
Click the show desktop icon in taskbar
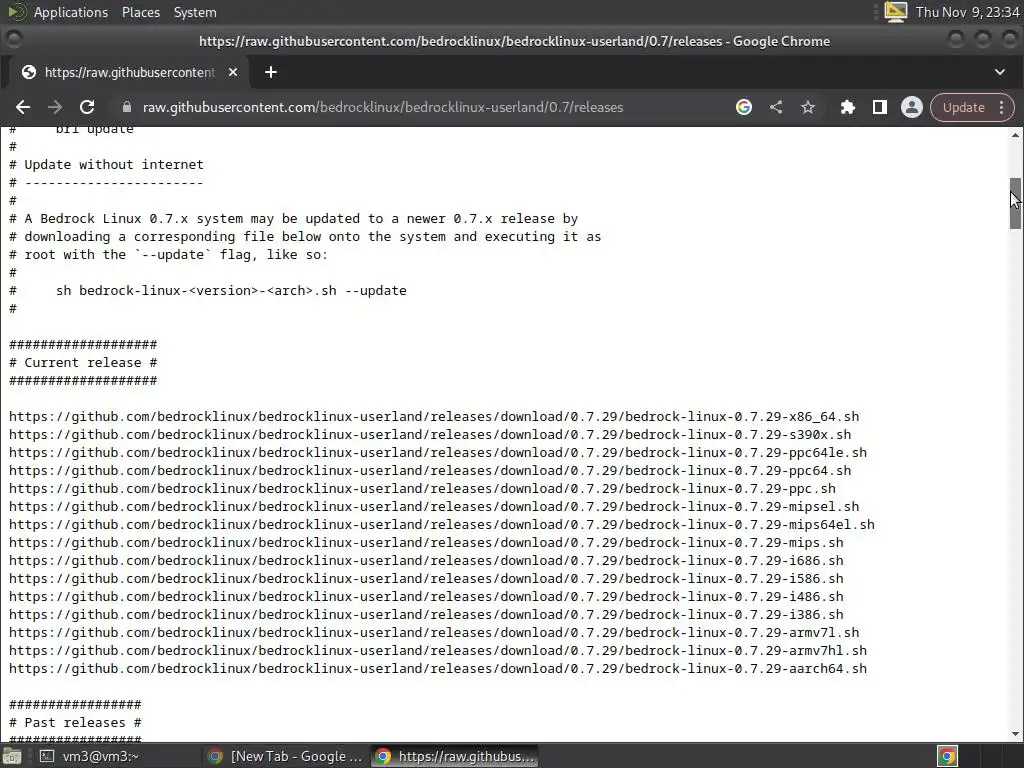[12, 756]
